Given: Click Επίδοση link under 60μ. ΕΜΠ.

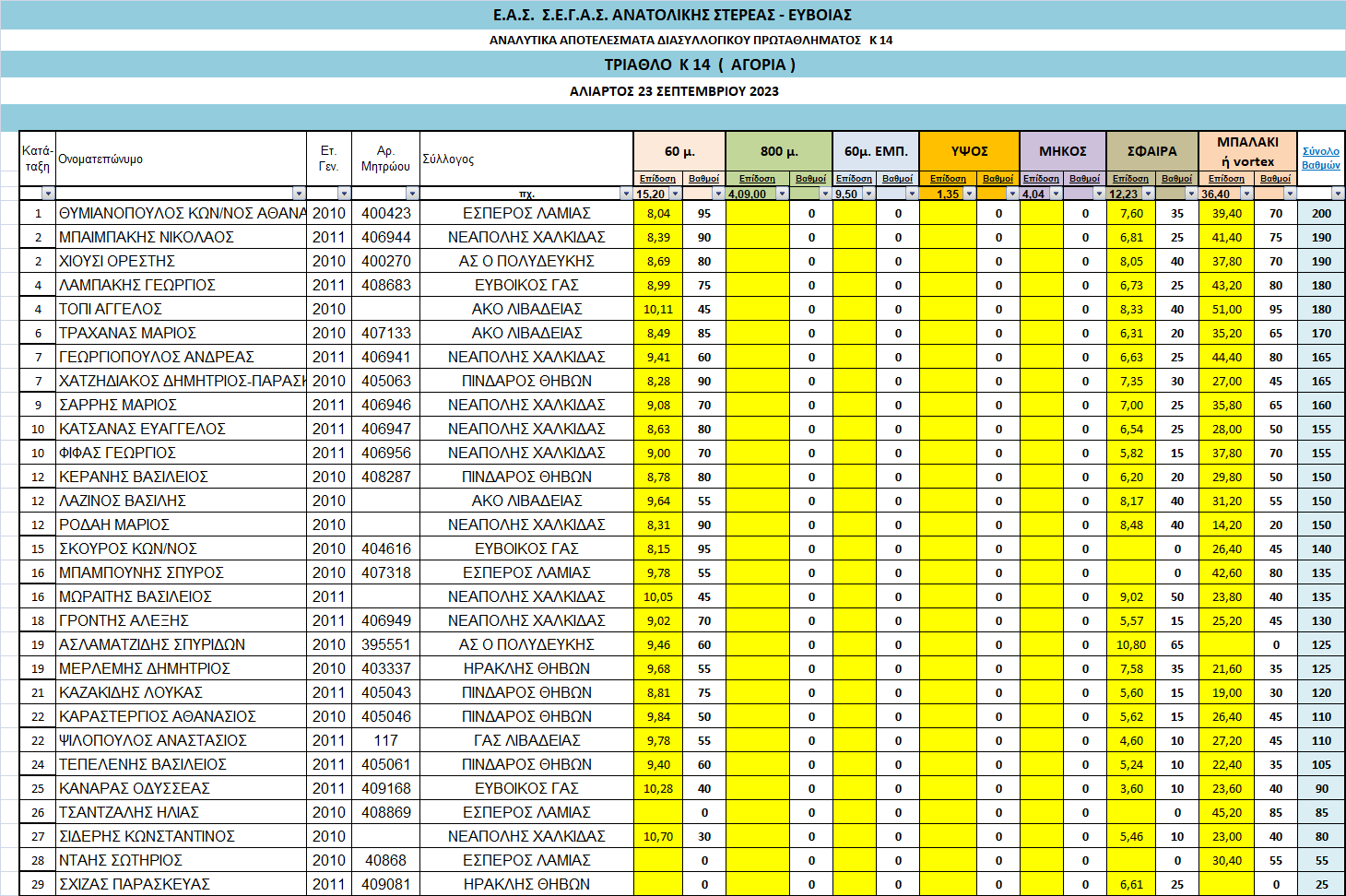Looking at the screenshot, I should (854, 179).
